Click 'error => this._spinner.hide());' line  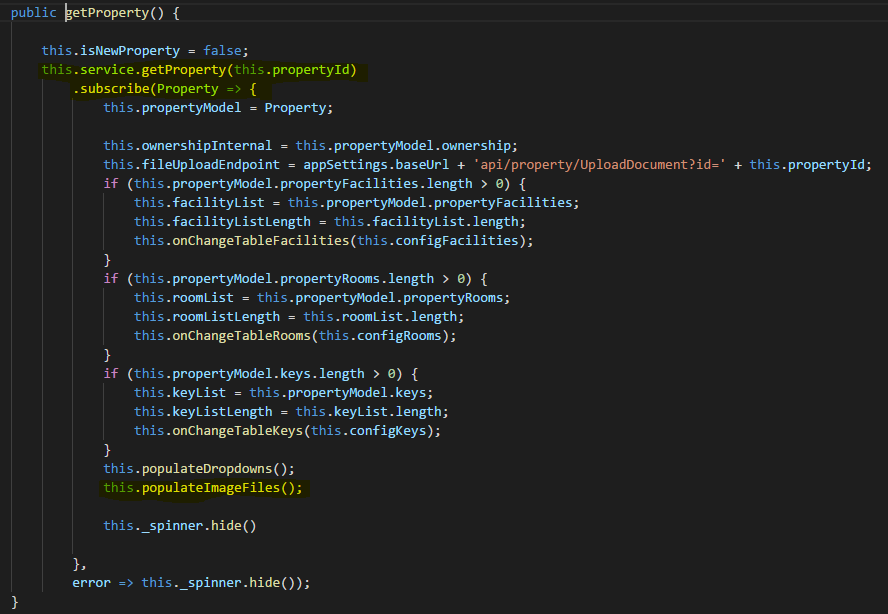point(191,583)
